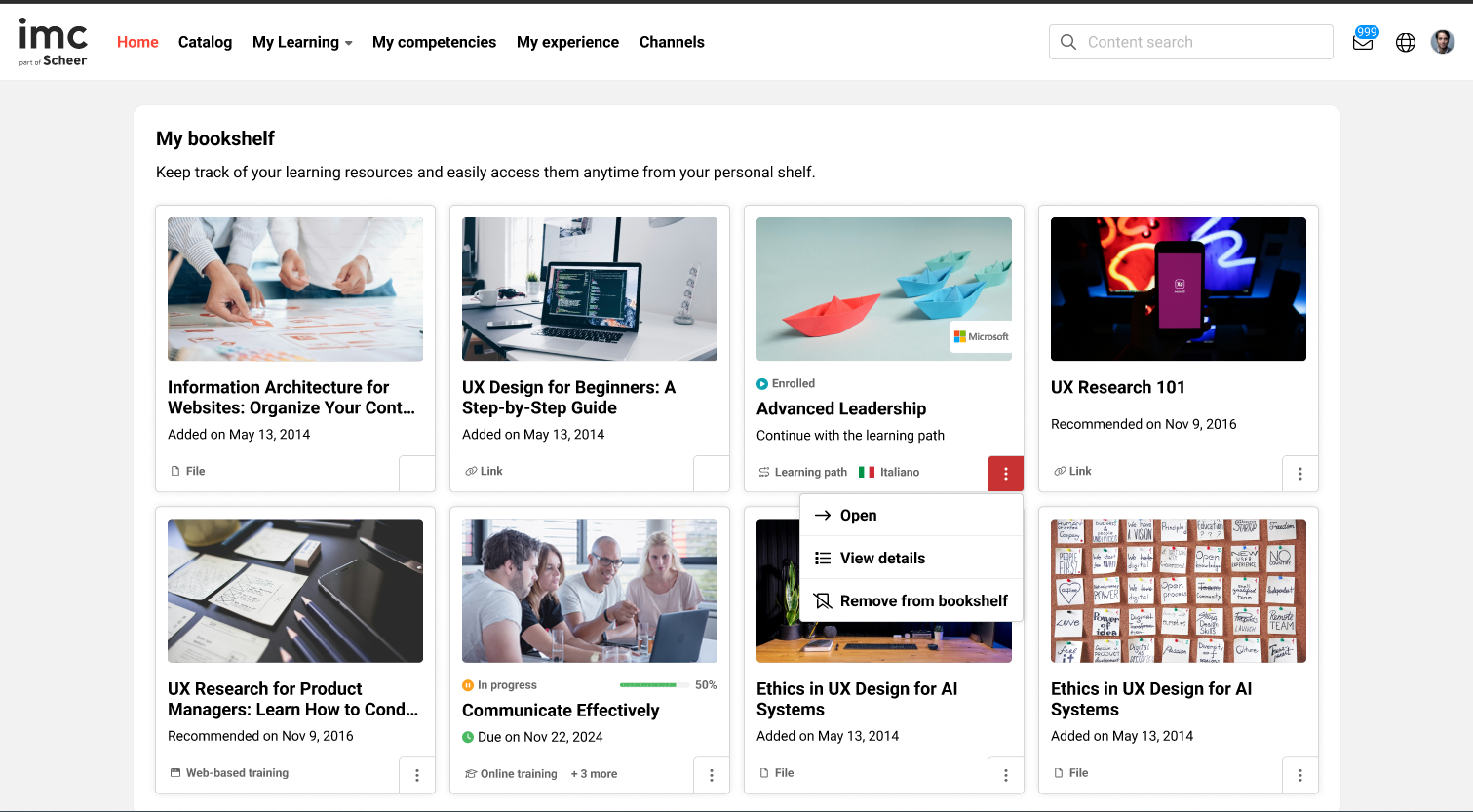The height and width of the screenshot is (812, 1473).
Task: Click the imc Scheer logo
Action: (x=54, y=42)
